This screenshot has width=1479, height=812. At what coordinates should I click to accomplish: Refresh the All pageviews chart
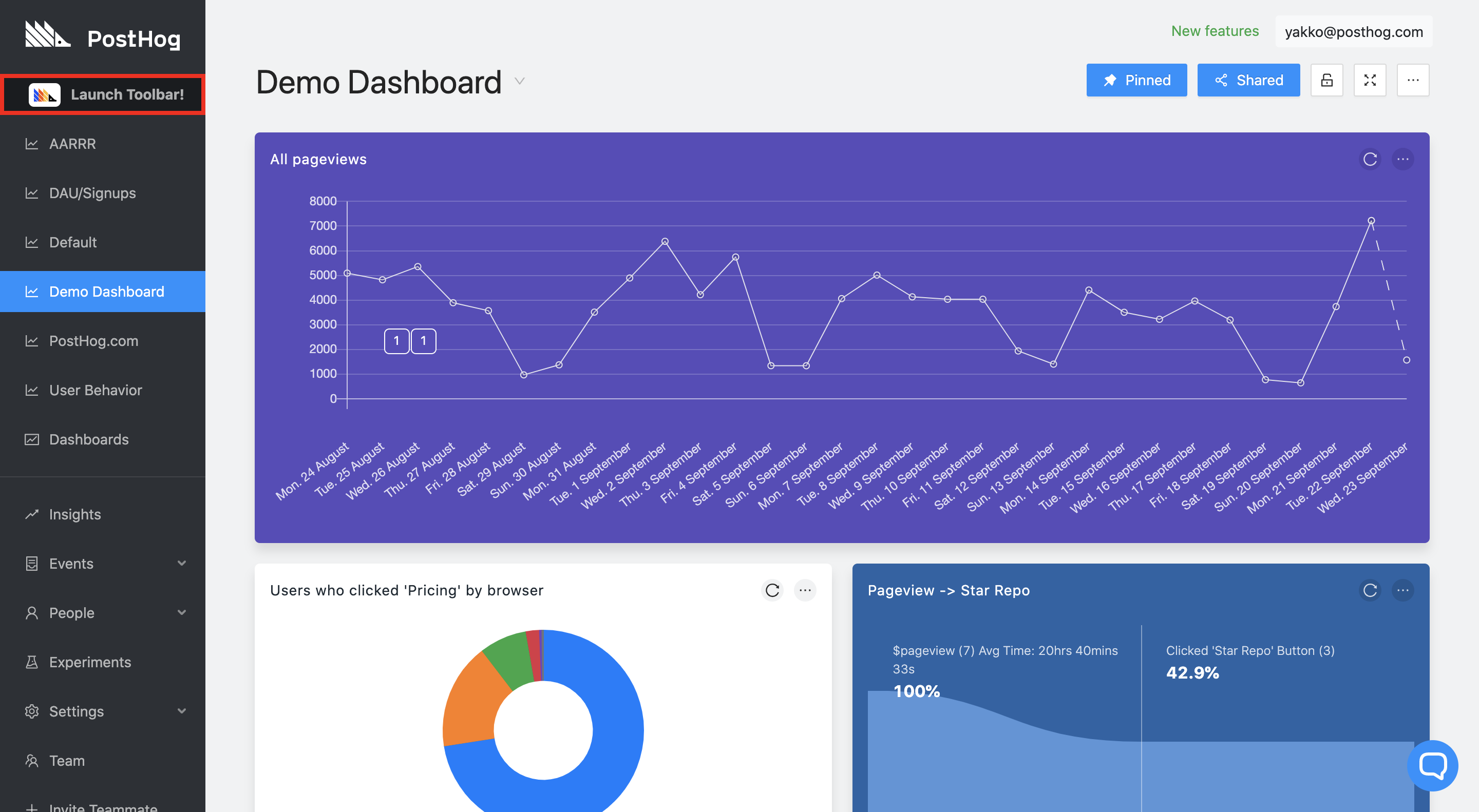tap(1370, 160)
